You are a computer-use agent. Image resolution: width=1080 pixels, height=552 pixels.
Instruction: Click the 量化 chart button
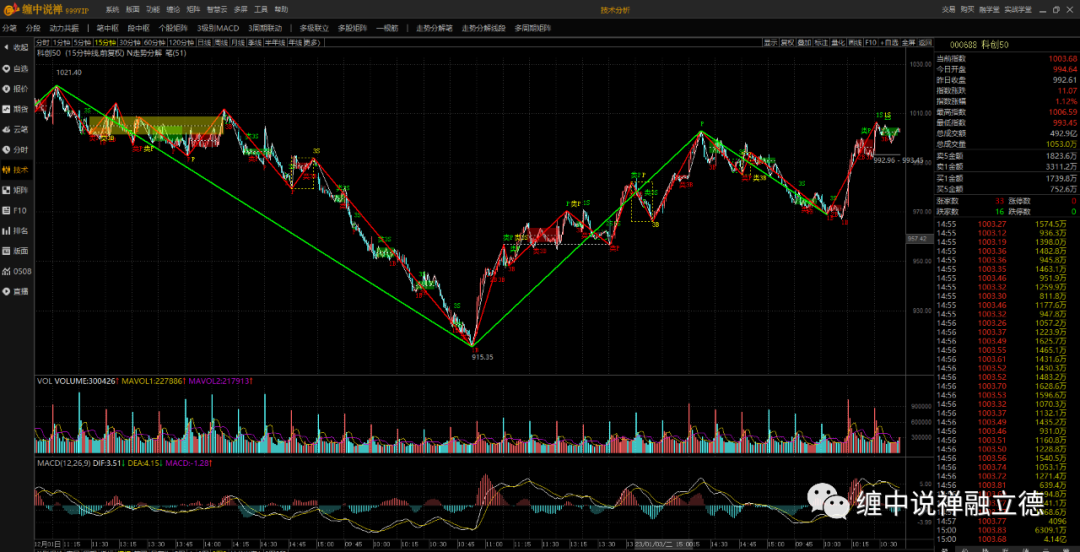(838, 42)
